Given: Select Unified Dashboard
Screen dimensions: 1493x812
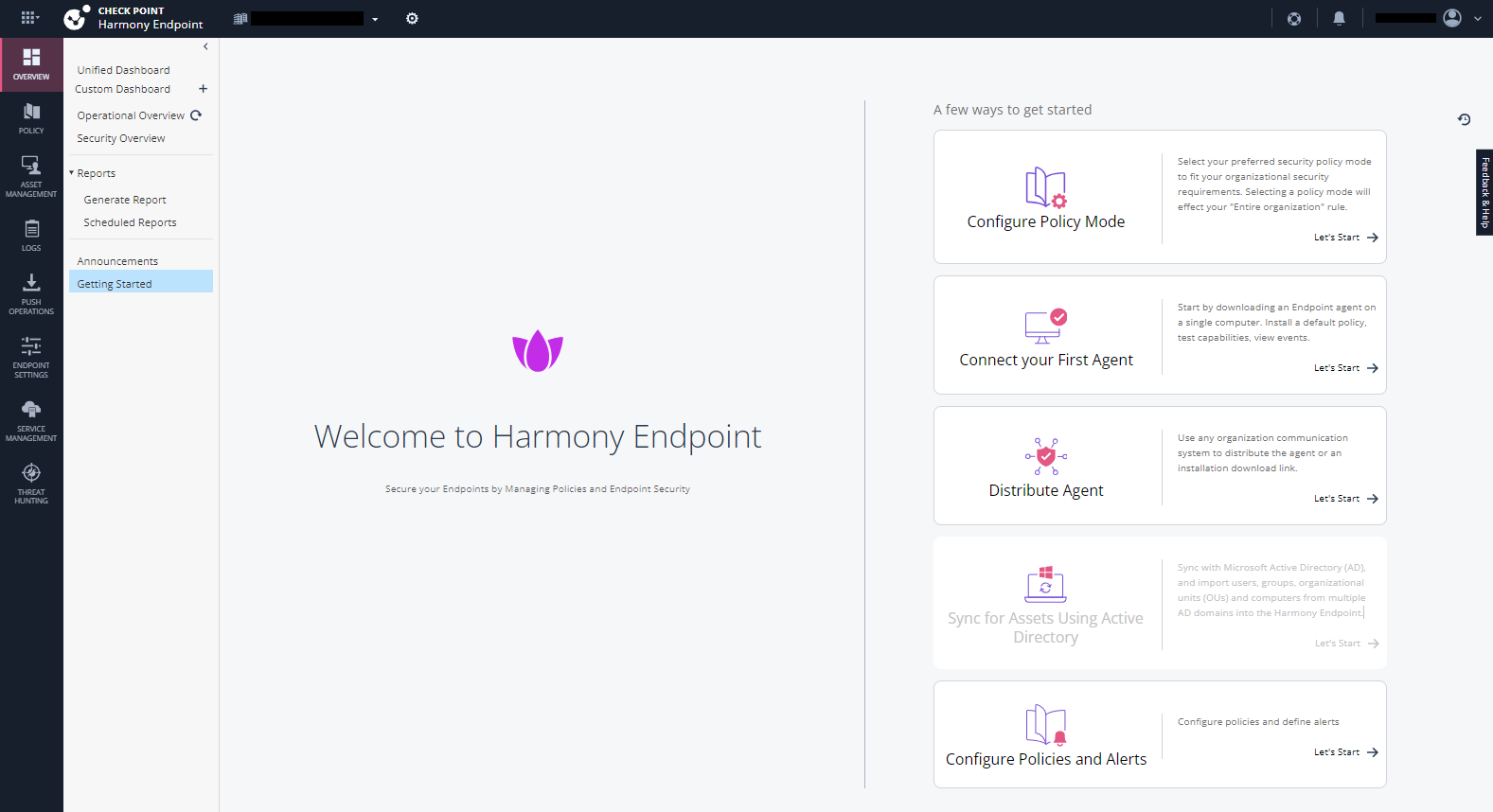Looking at the screenshot, I should pos(124,70).
